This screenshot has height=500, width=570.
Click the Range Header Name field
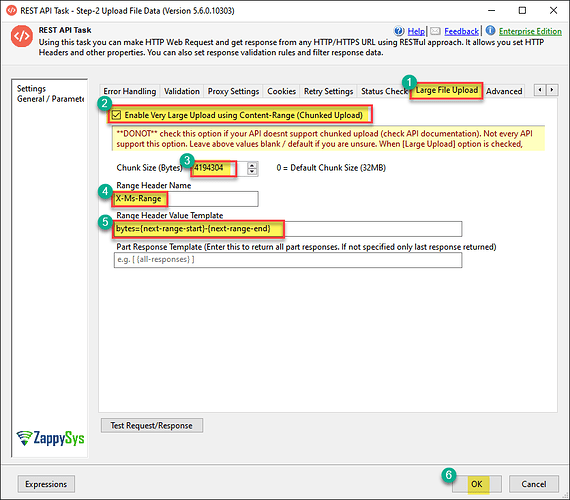coord(186,199)
